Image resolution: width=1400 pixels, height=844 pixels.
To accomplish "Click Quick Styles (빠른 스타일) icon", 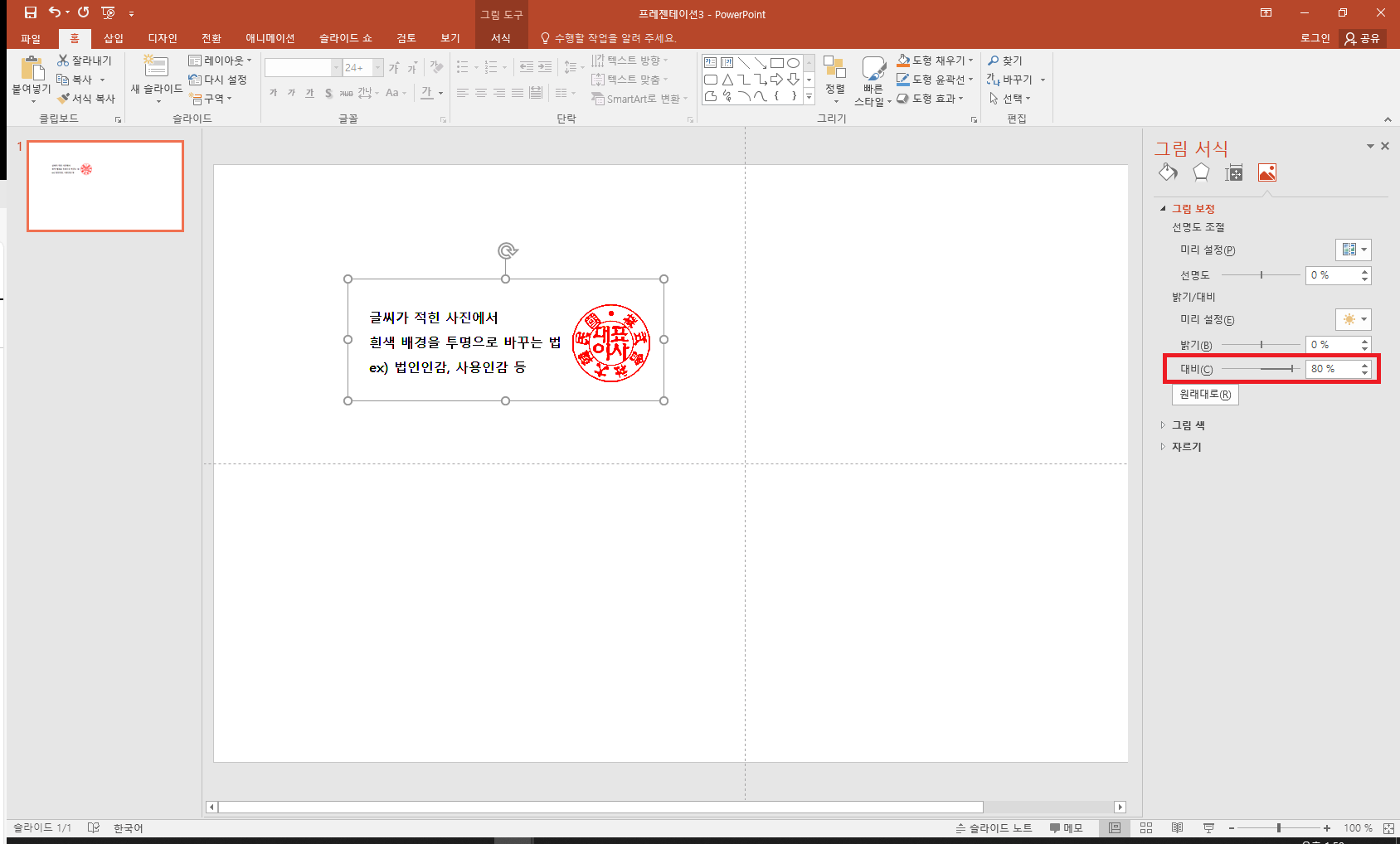I will [873, 69].
